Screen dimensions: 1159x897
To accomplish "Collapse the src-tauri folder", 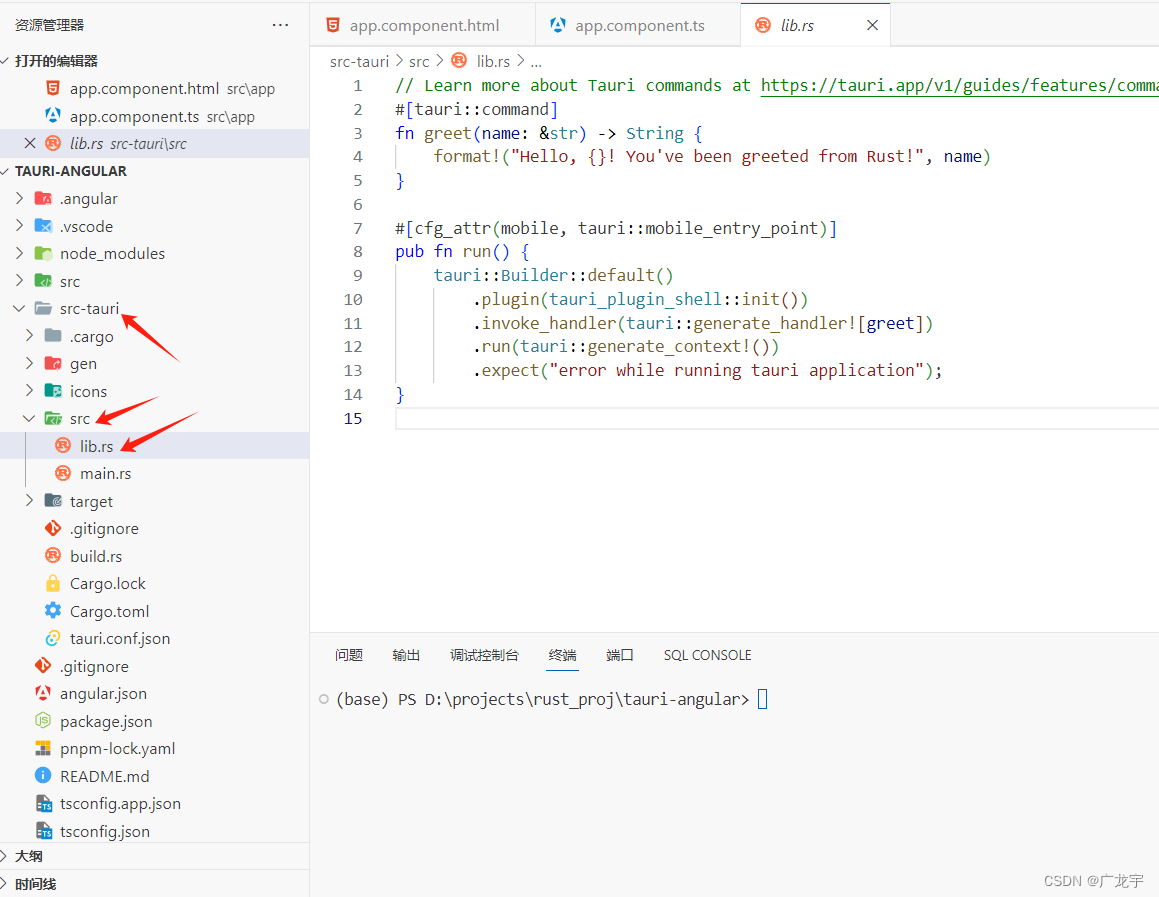I will 19,308.
